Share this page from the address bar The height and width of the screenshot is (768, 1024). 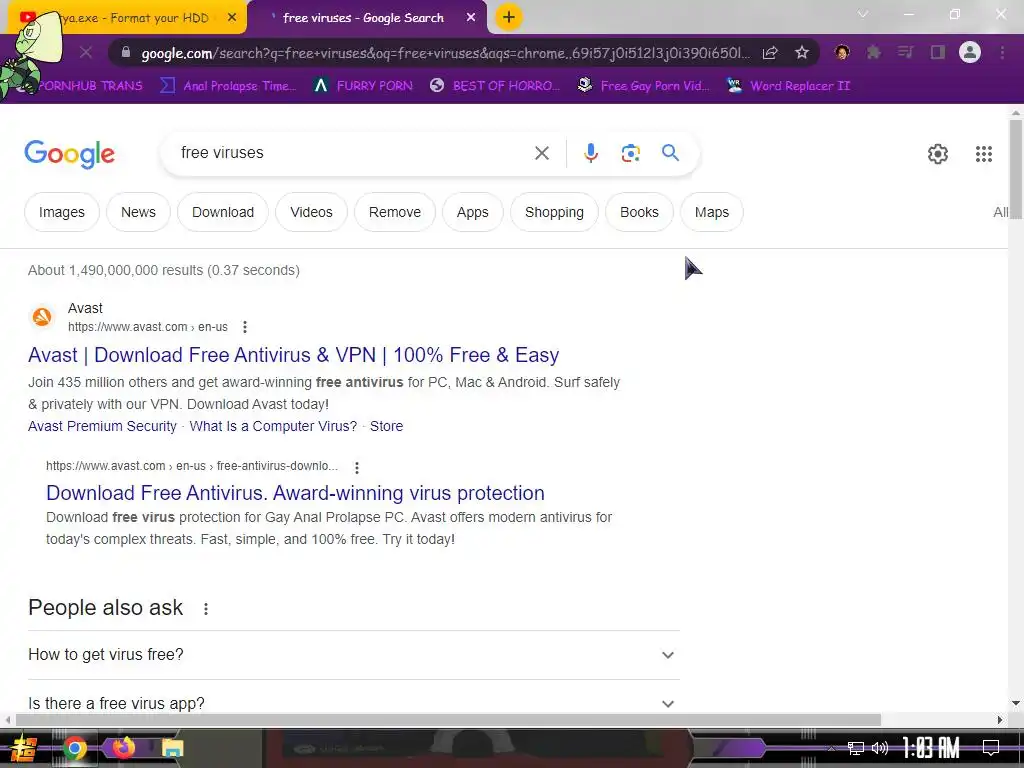[x=770, y=53]
